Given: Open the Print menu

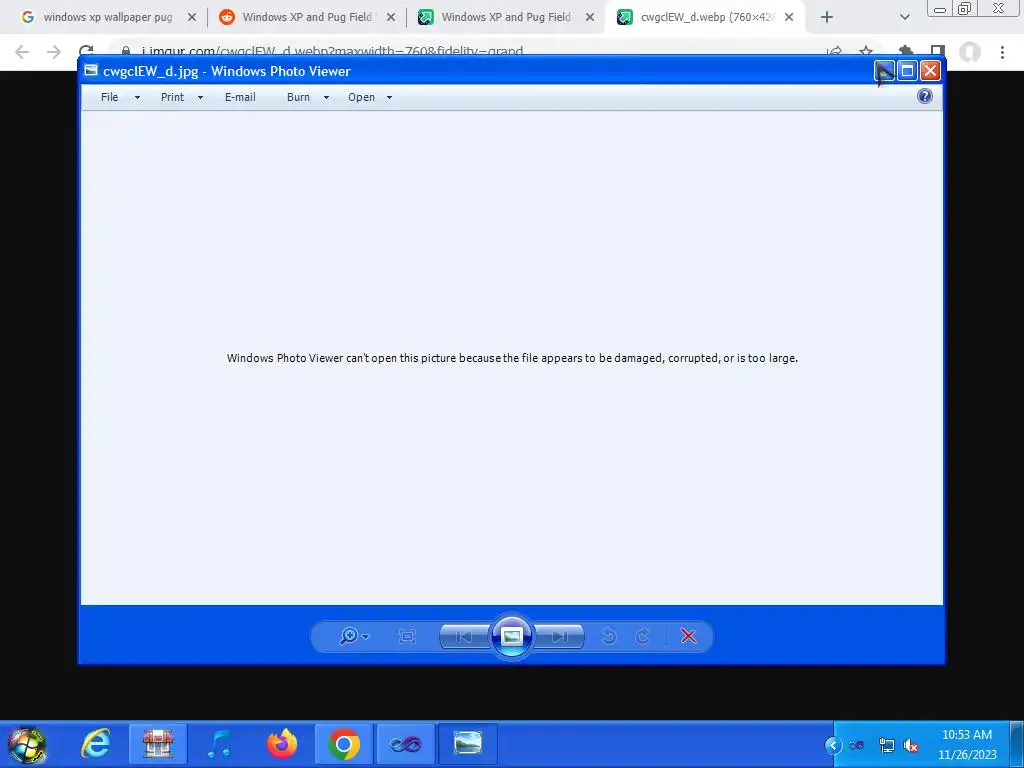Looking at the screenshot, I should 172,97.
